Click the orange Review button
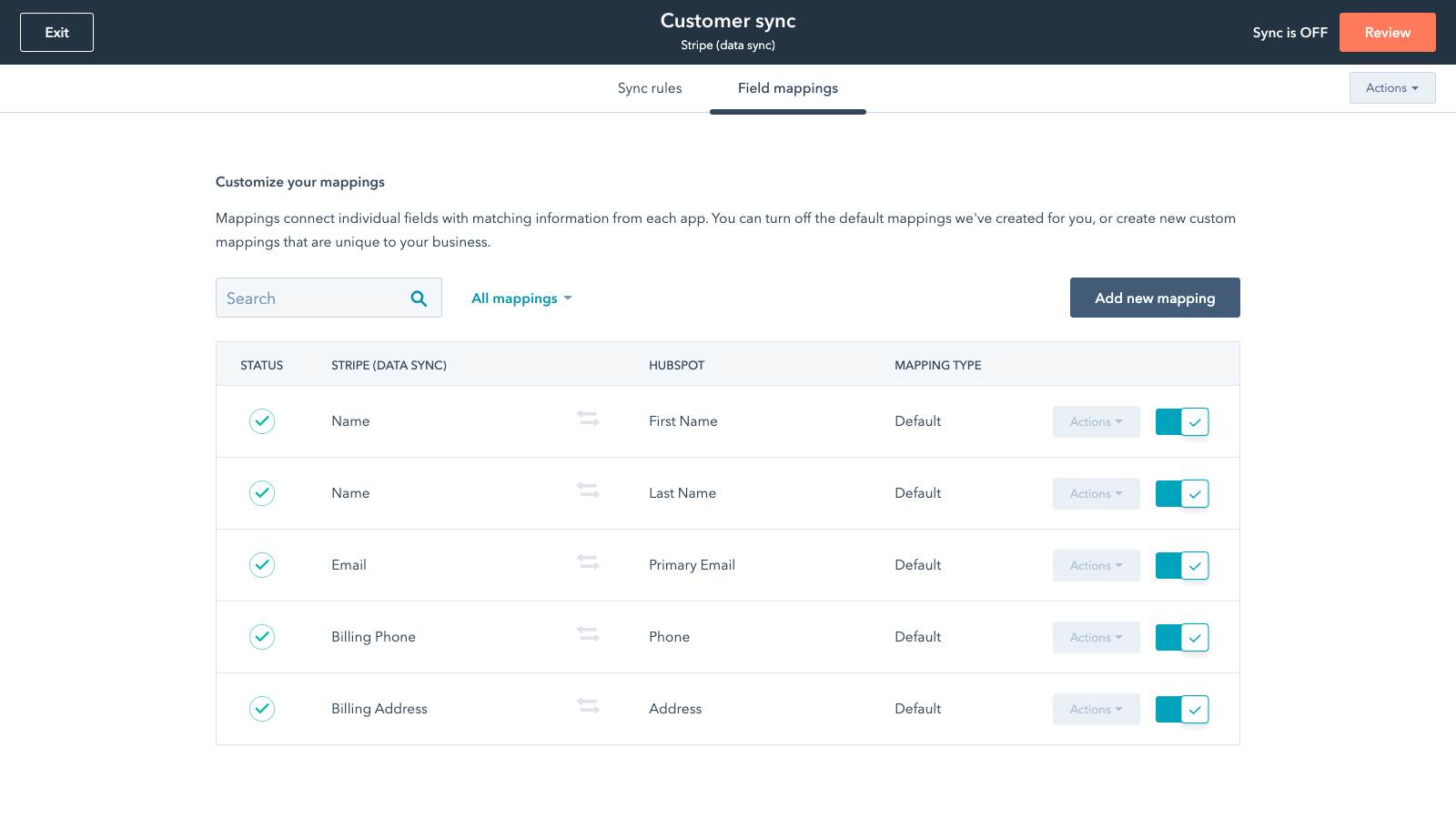The width and height of the screenshot is (1456, 819). click(1387, 32)
